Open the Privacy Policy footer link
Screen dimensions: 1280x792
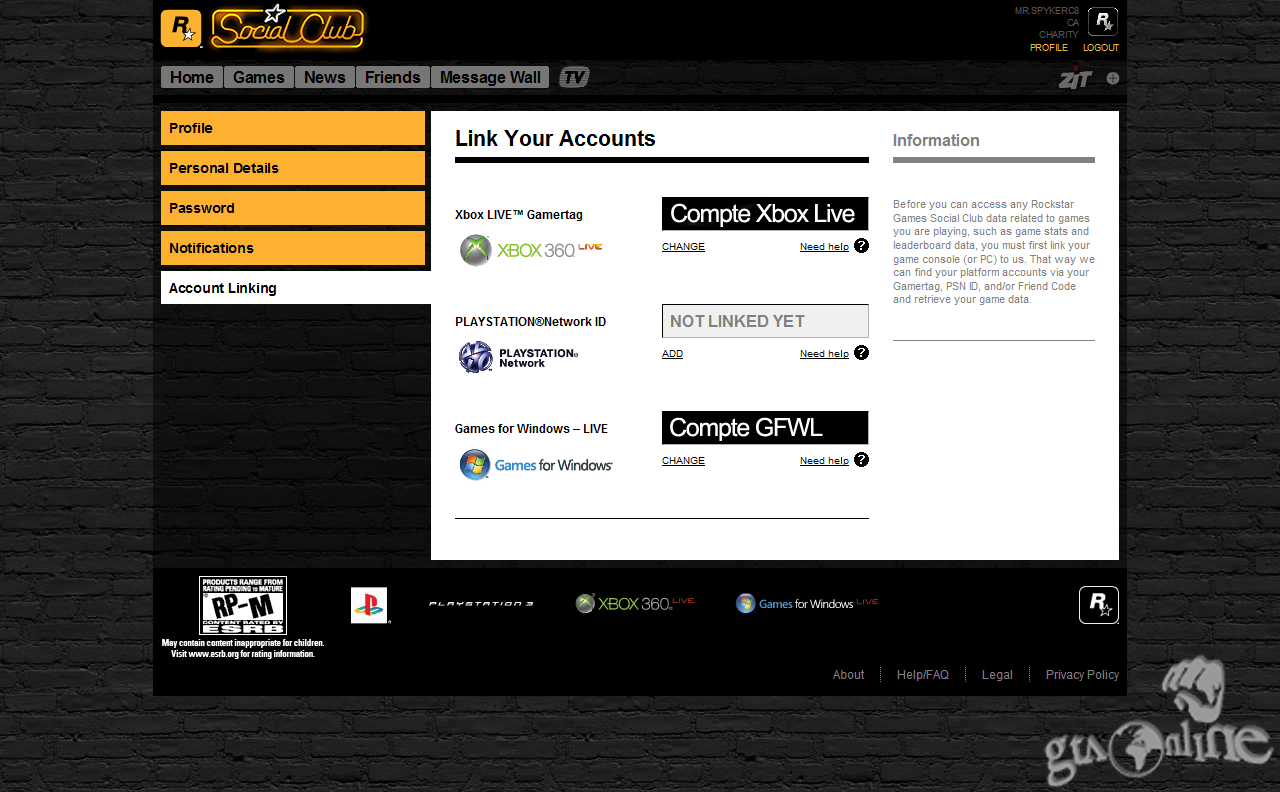(1082, 675)
